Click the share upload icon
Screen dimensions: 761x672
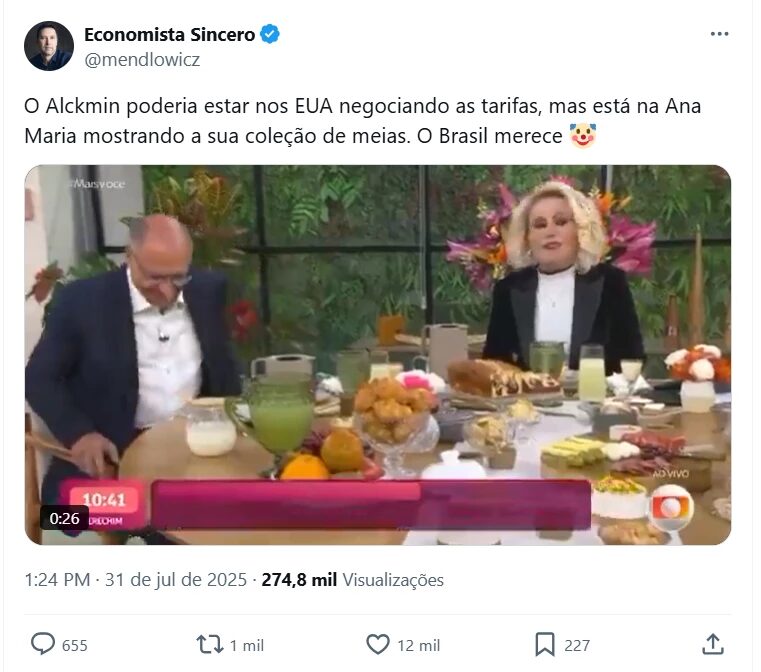coord(712,644)
